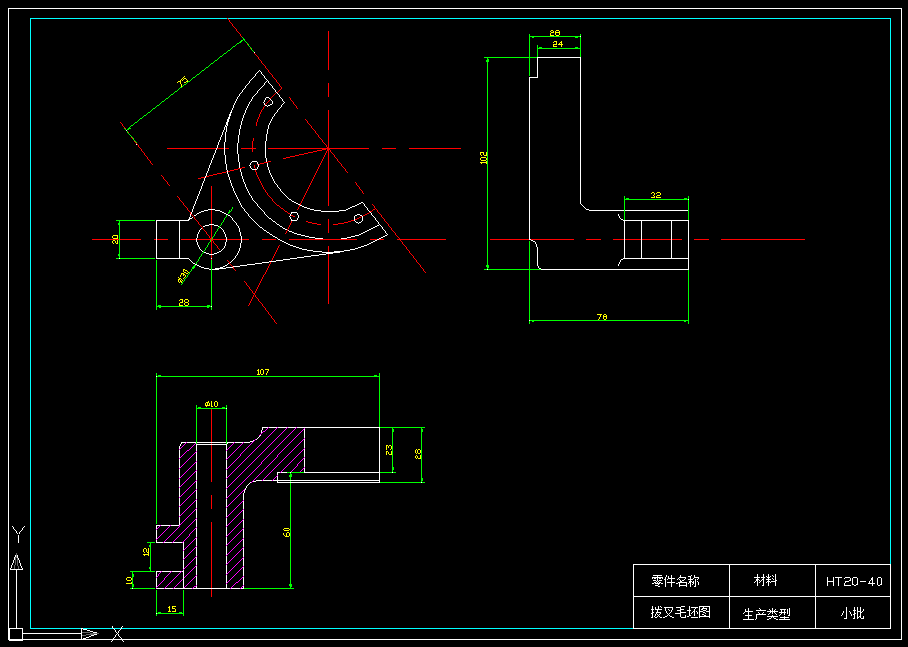Select the "28" dimension below the fork plan view

pos(184,302)
